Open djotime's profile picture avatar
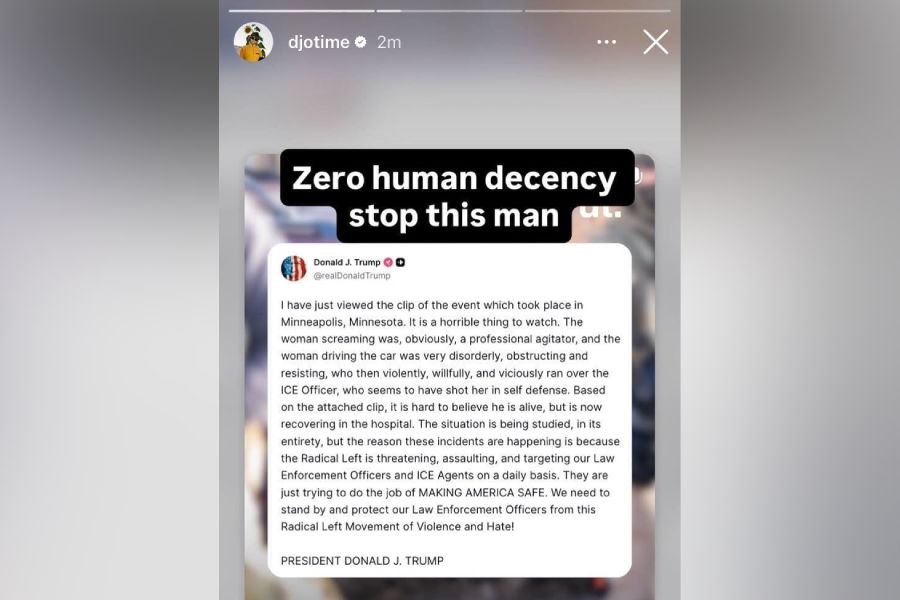 (253, 42)
